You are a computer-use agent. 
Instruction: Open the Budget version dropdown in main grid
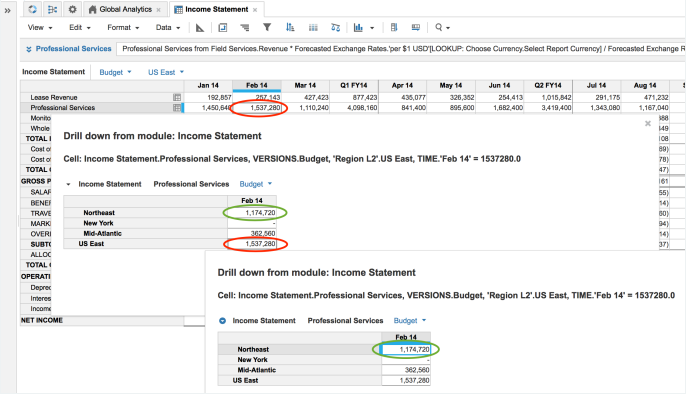tap(115, 72)
